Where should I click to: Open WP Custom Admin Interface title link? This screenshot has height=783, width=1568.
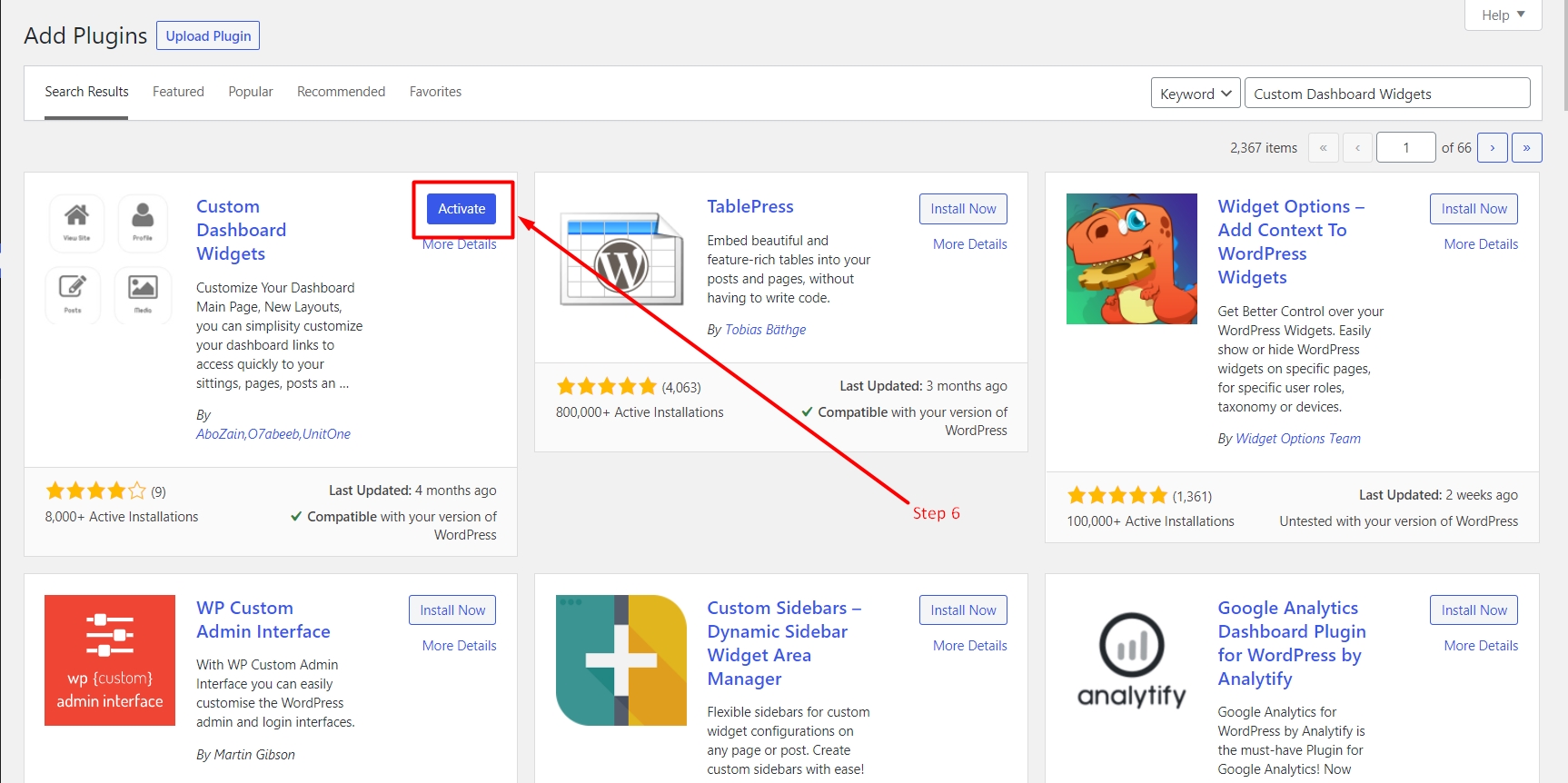[263, 620]
